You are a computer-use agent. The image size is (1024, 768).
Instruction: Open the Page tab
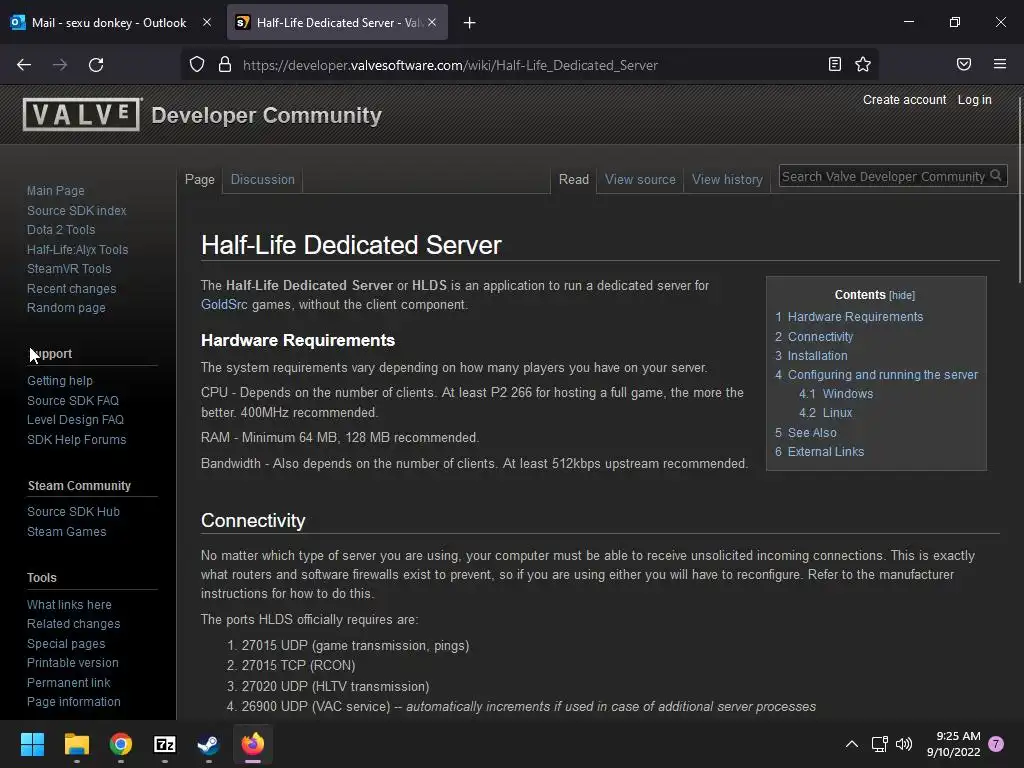pyautogui.click(x=200, y=179)
